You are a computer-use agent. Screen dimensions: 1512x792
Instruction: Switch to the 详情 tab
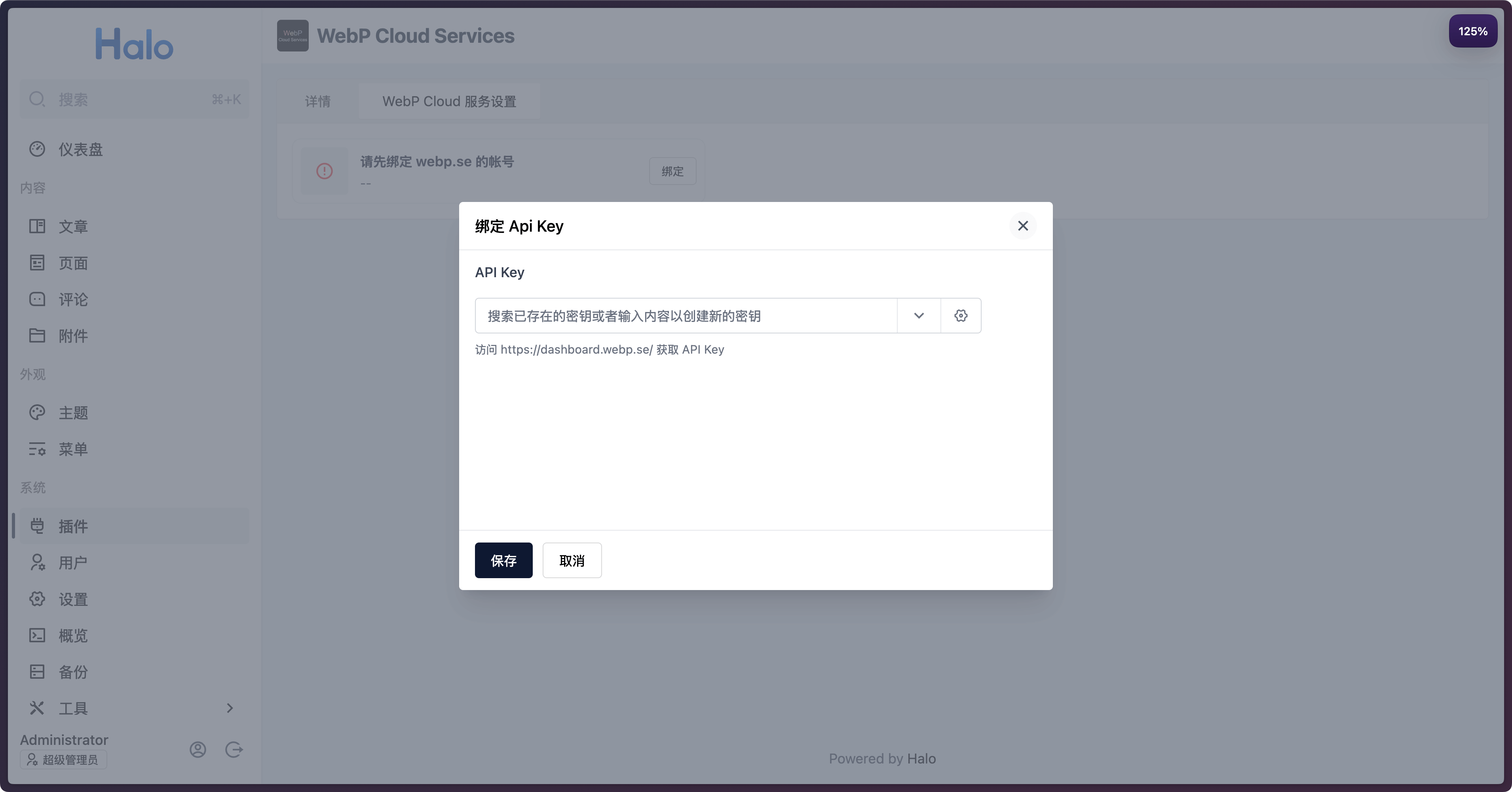[317, 101]
